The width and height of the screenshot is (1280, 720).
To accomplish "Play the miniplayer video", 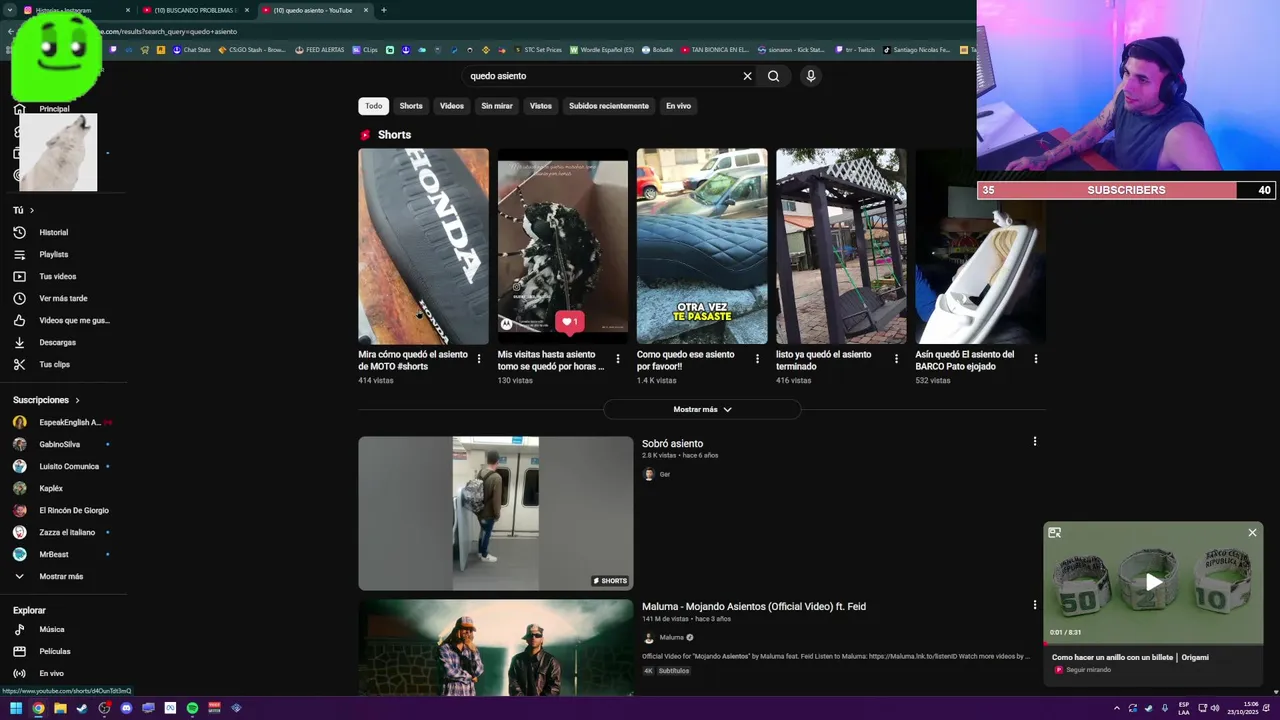I will tap(1154, 582).
